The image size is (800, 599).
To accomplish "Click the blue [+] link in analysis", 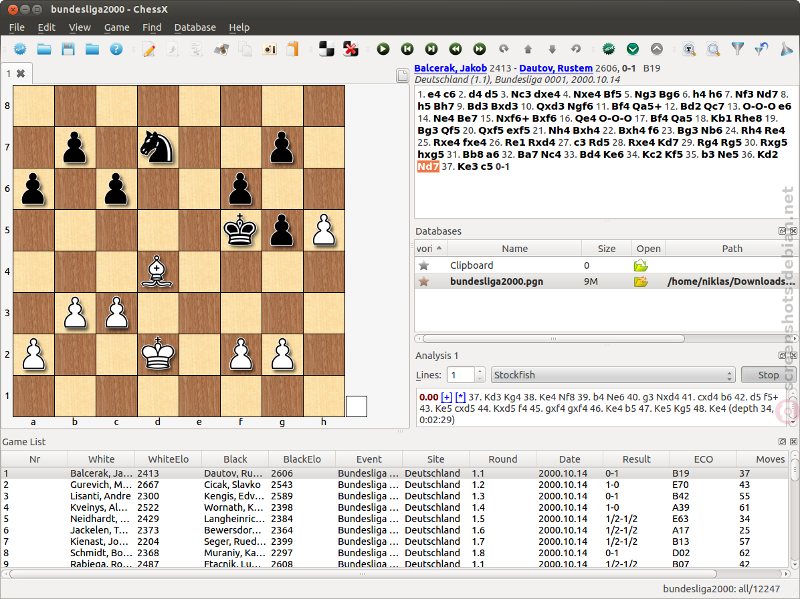I will tap(446, 397).
